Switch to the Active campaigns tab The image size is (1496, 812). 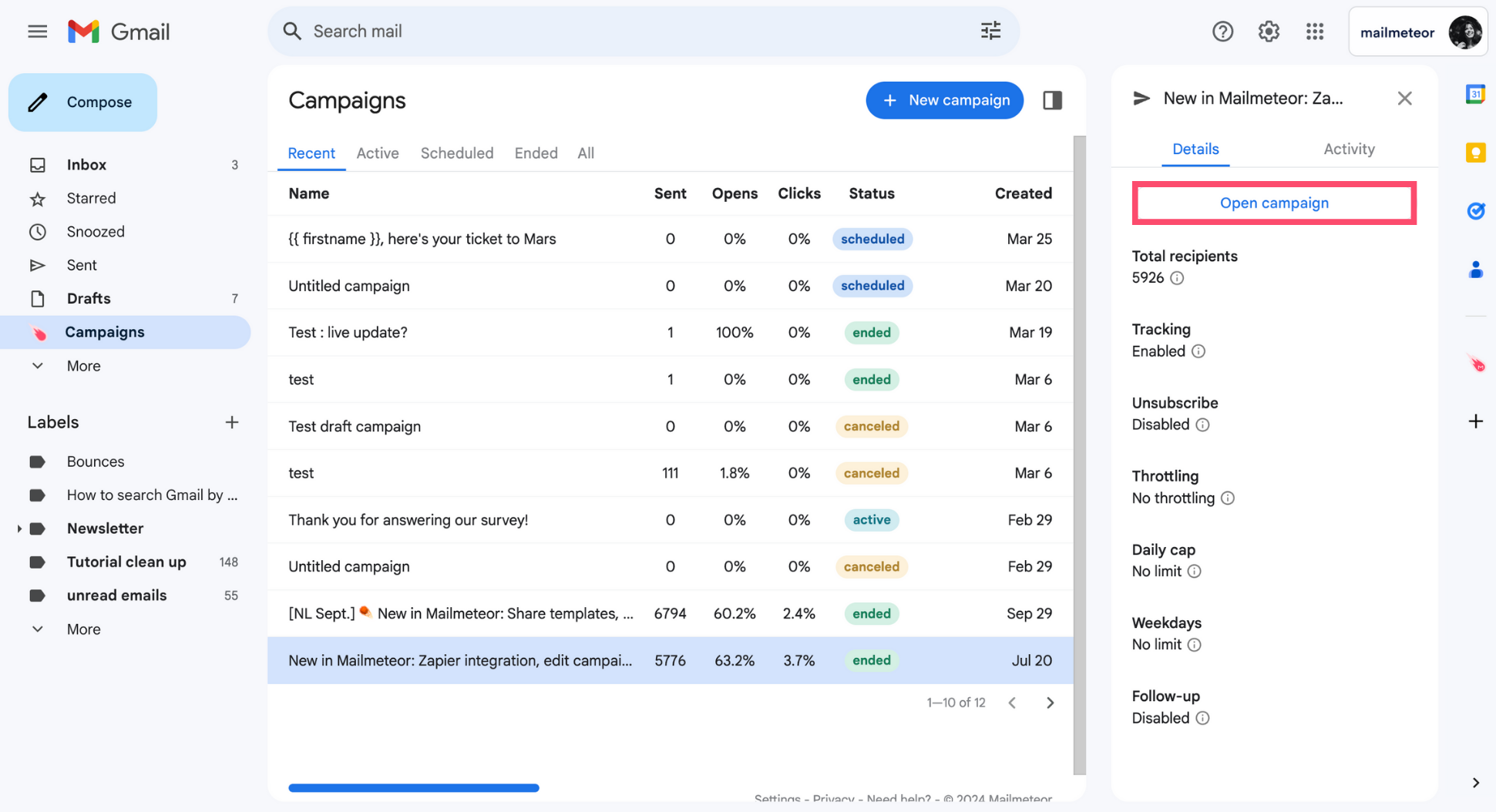coord(378,153)
